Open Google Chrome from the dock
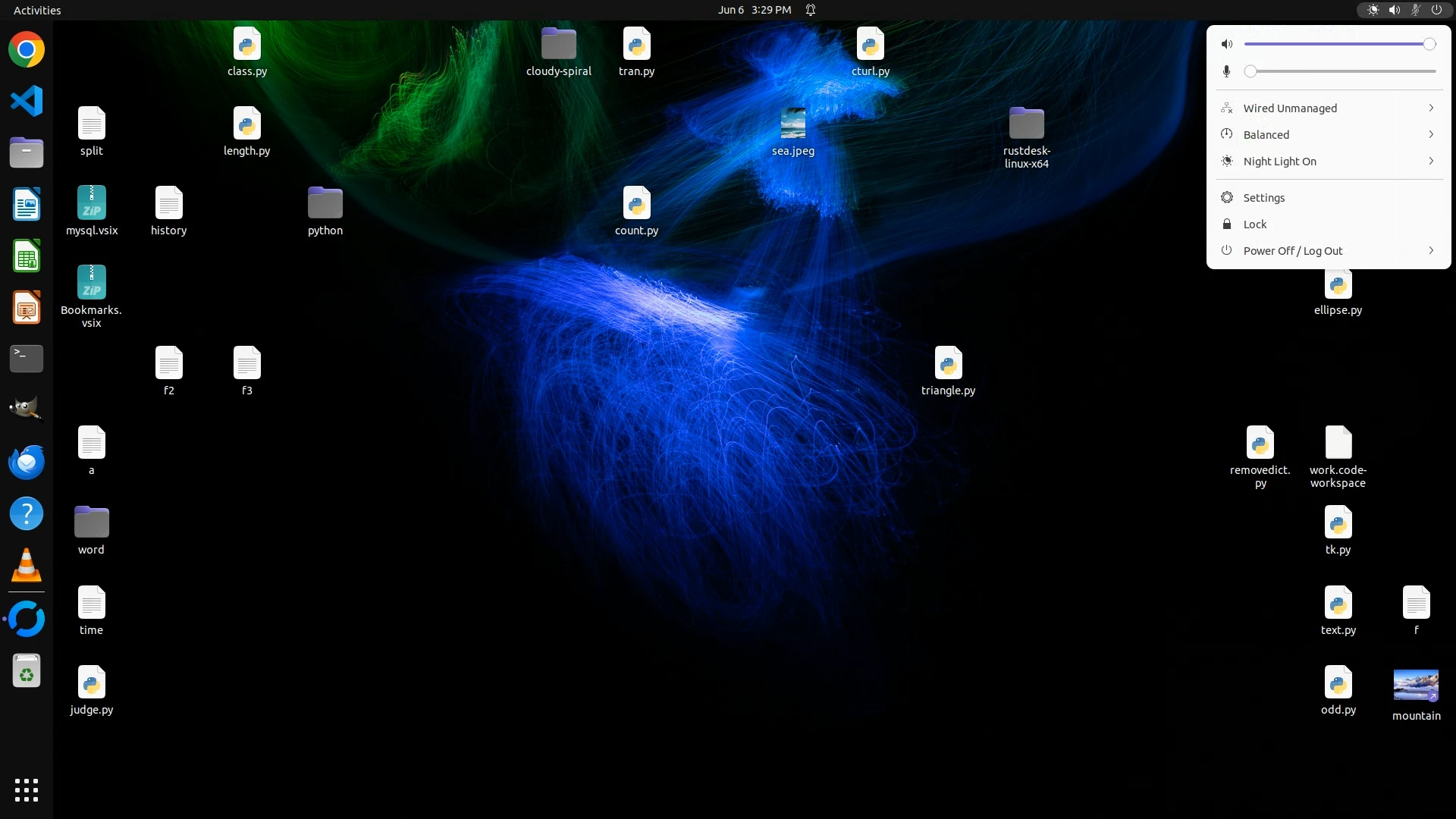Screen dimensions: 1456x819 pos(27,50)
